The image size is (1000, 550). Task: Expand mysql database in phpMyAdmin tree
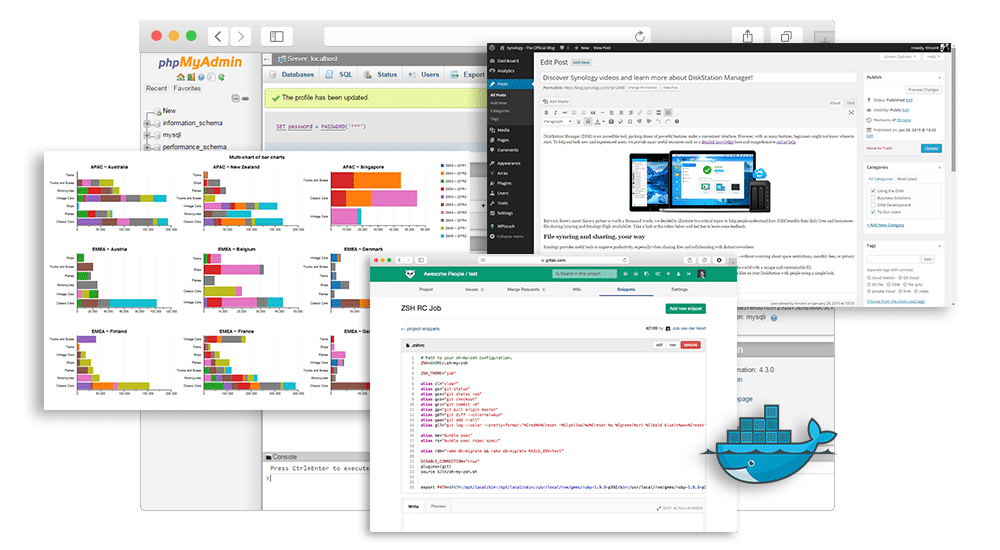tap(147, 135)
